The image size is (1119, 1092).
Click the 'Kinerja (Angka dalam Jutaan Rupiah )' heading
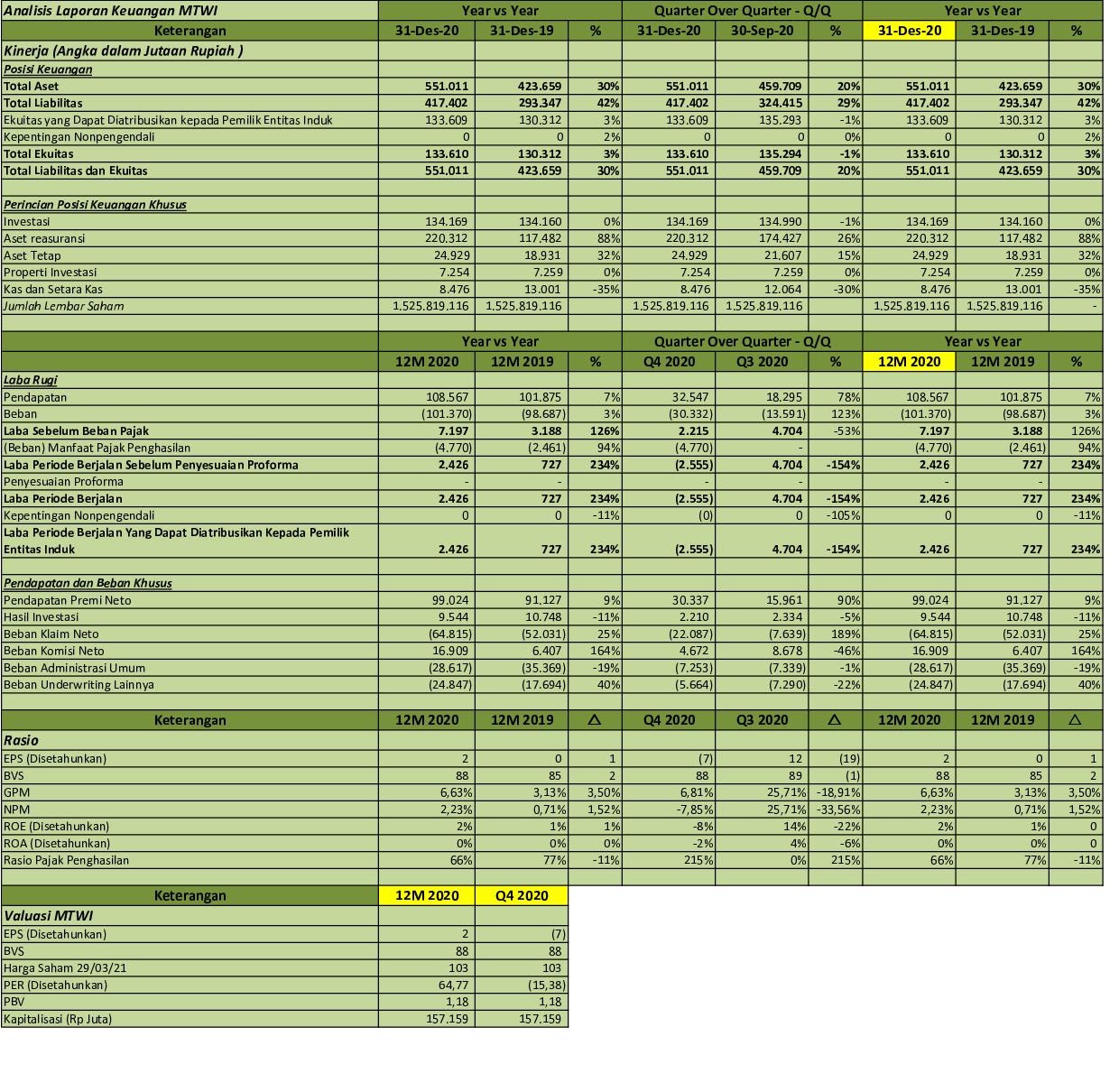click(x=124, y=51)
